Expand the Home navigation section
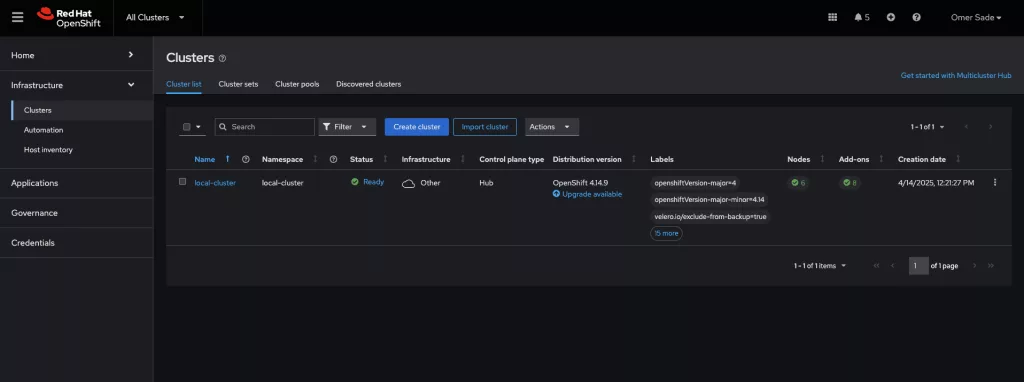1024x382 pixels. tap(76, 56)
